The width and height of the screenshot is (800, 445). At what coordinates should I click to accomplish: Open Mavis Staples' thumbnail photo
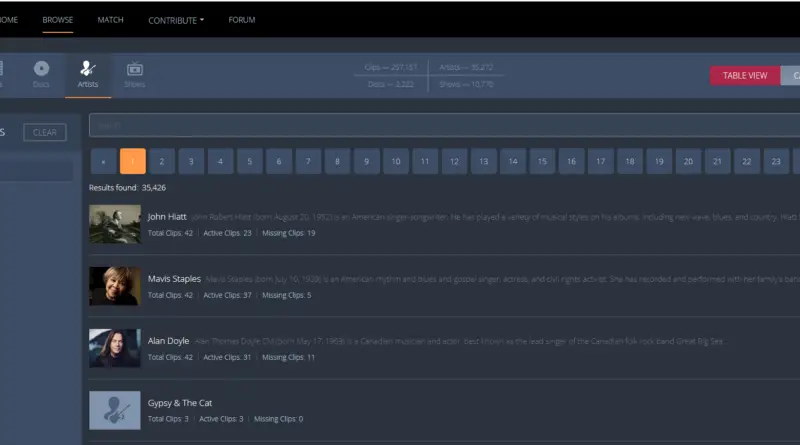click(115, 286)
